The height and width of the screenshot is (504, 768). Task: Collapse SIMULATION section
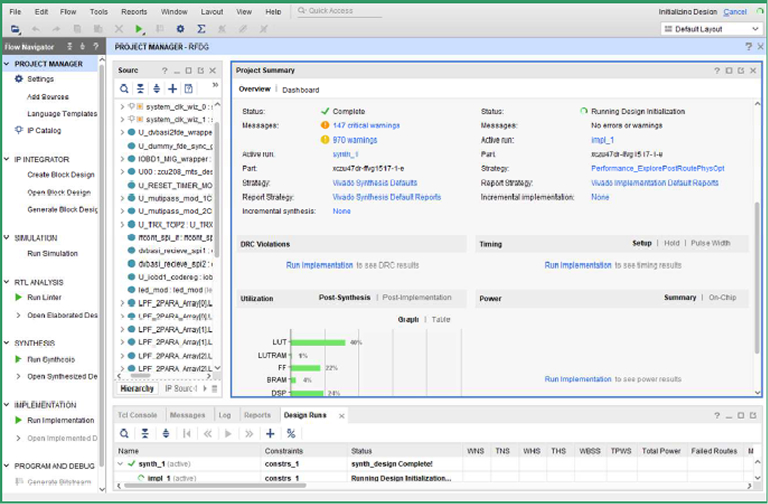6,238
